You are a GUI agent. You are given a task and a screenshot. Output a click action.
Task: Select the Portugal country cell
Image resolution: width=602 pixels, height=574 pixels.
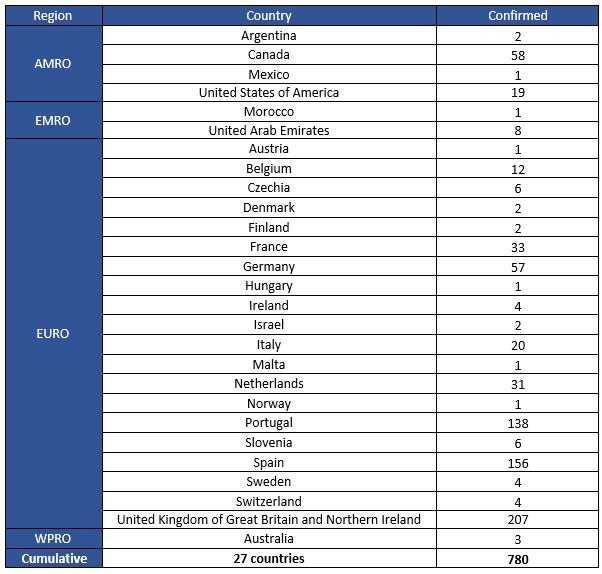[268, 423]
